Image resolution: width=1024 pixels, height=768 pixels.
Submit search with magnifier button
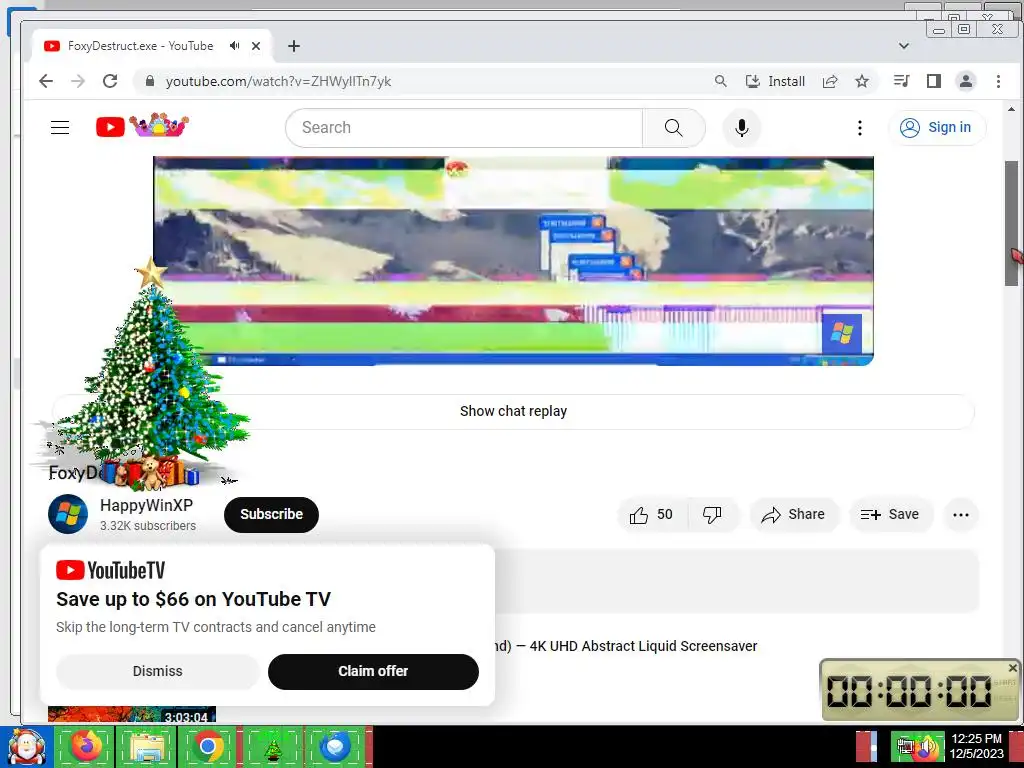[673, 127]
